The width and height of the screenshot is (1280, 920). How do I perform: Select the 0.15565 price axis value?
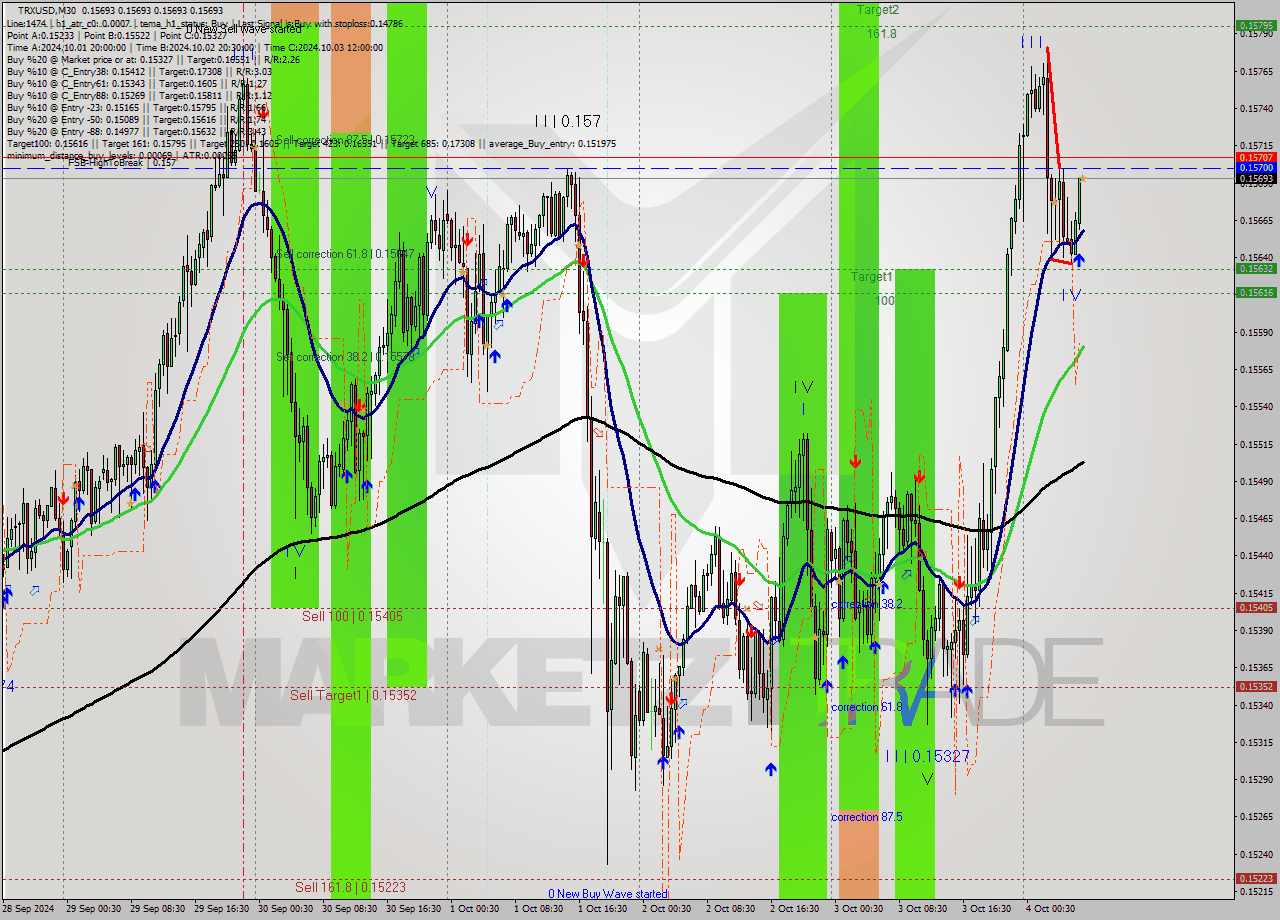click(x=1256, y=369)
